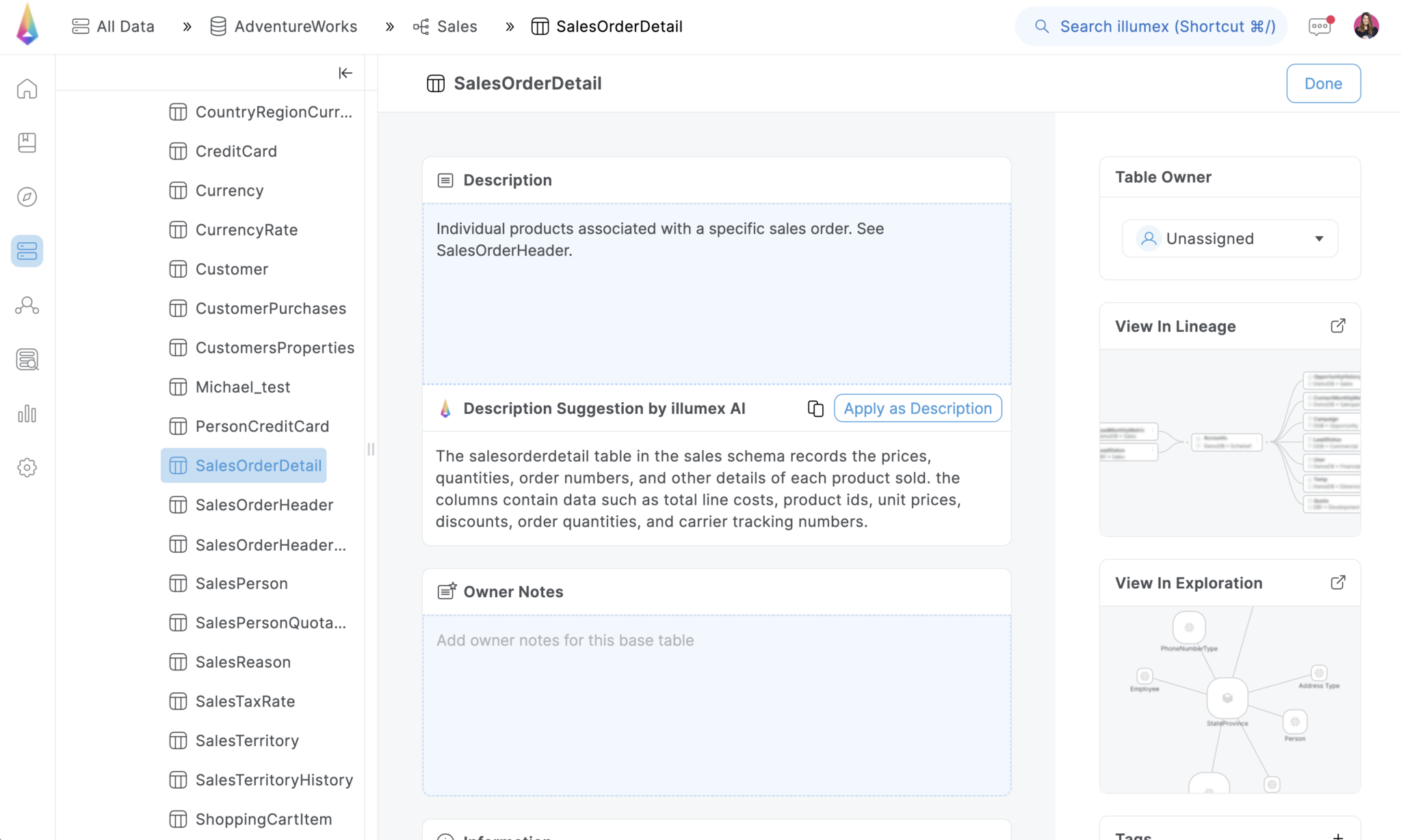1401x840 pixels.
Task: Open the query documentation icon in the sidebar
Action: tap(27, 359)
